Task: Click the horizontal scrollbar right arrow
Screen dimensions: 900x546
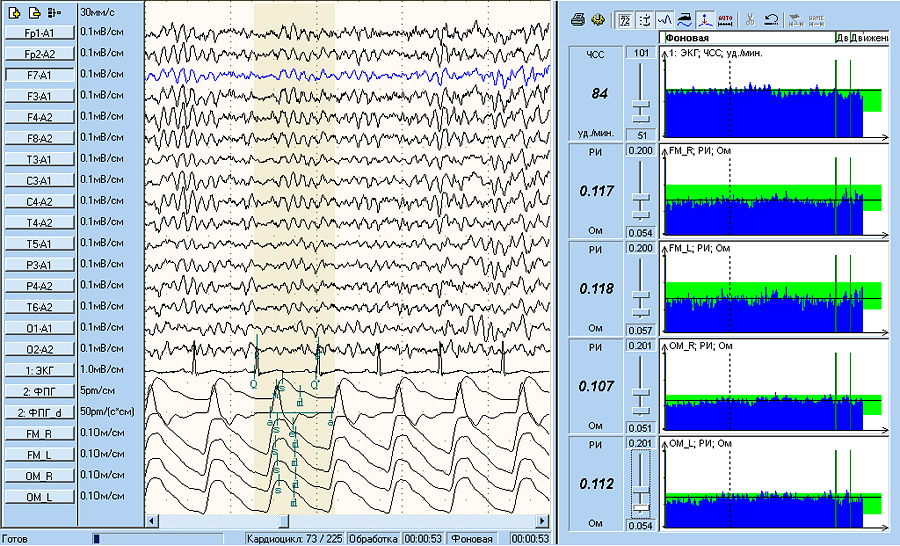Action: coord(542,521)
